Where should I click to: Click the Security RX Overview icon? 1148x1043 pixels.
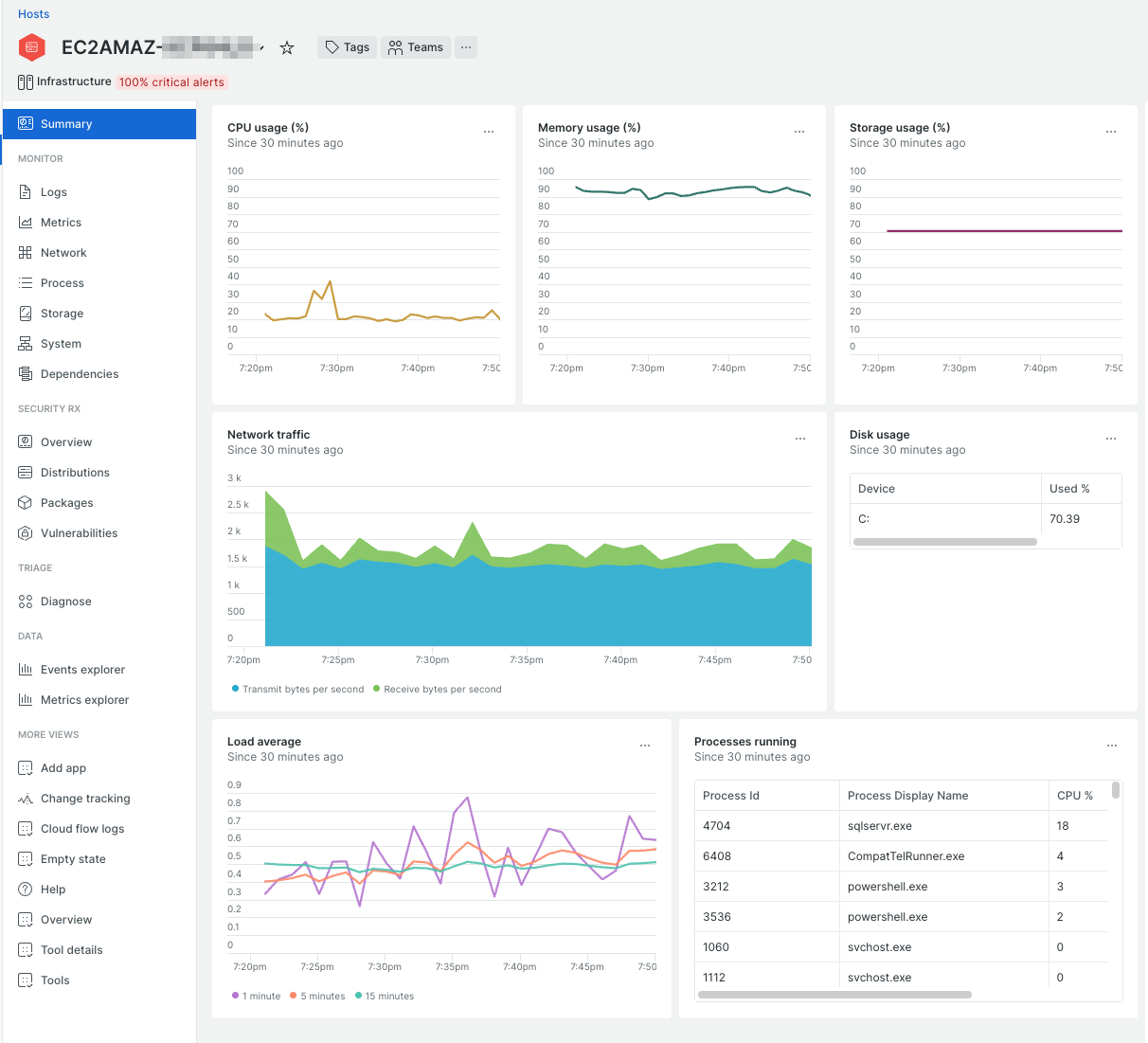(26, 442)
